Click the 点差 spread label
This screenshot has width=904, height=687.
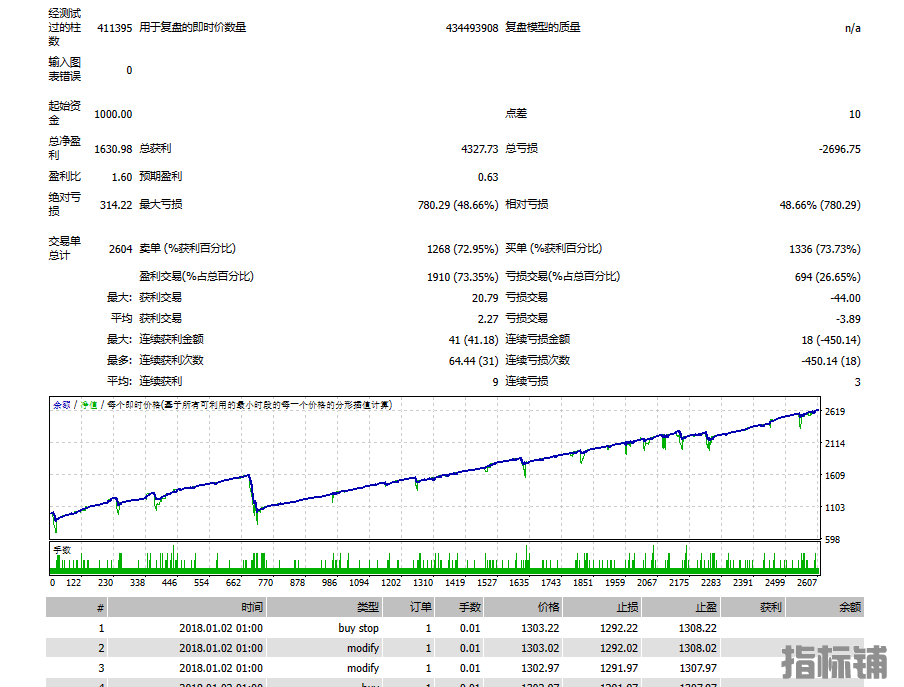click(516, 114)
